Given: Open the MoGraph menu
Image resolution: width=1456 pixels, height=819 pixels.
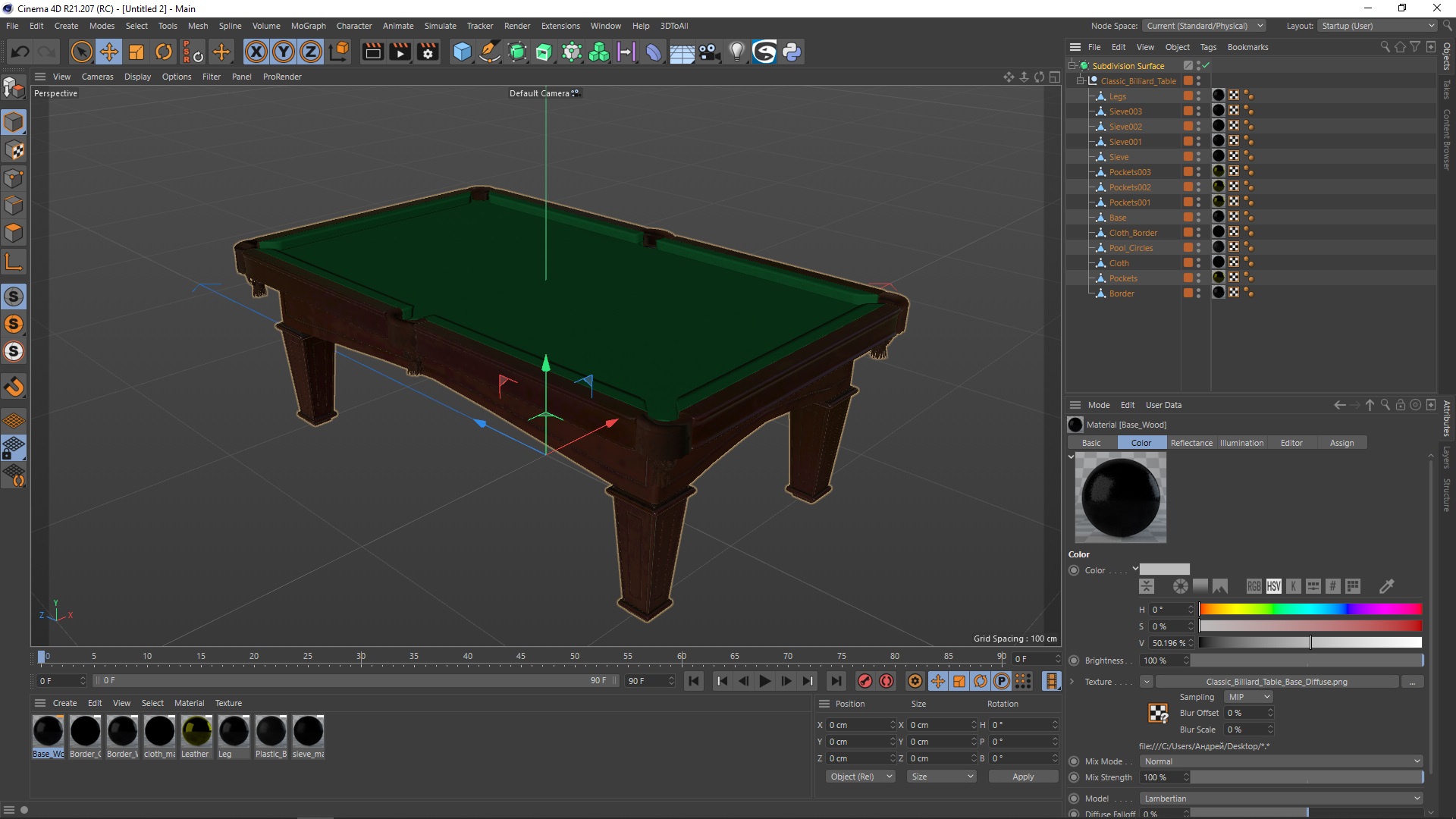Looking at the screenshot, I should [x=308, y=26].
